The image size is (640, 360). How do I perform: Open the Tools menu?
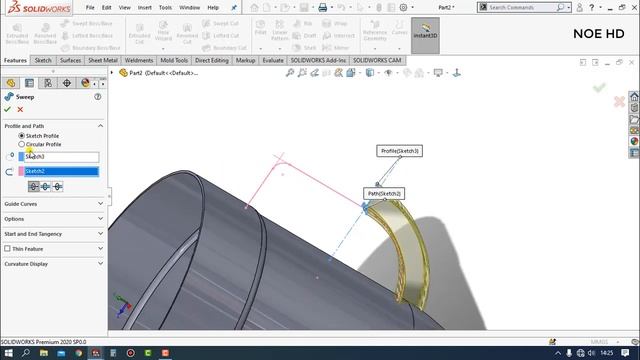(165, 7)
